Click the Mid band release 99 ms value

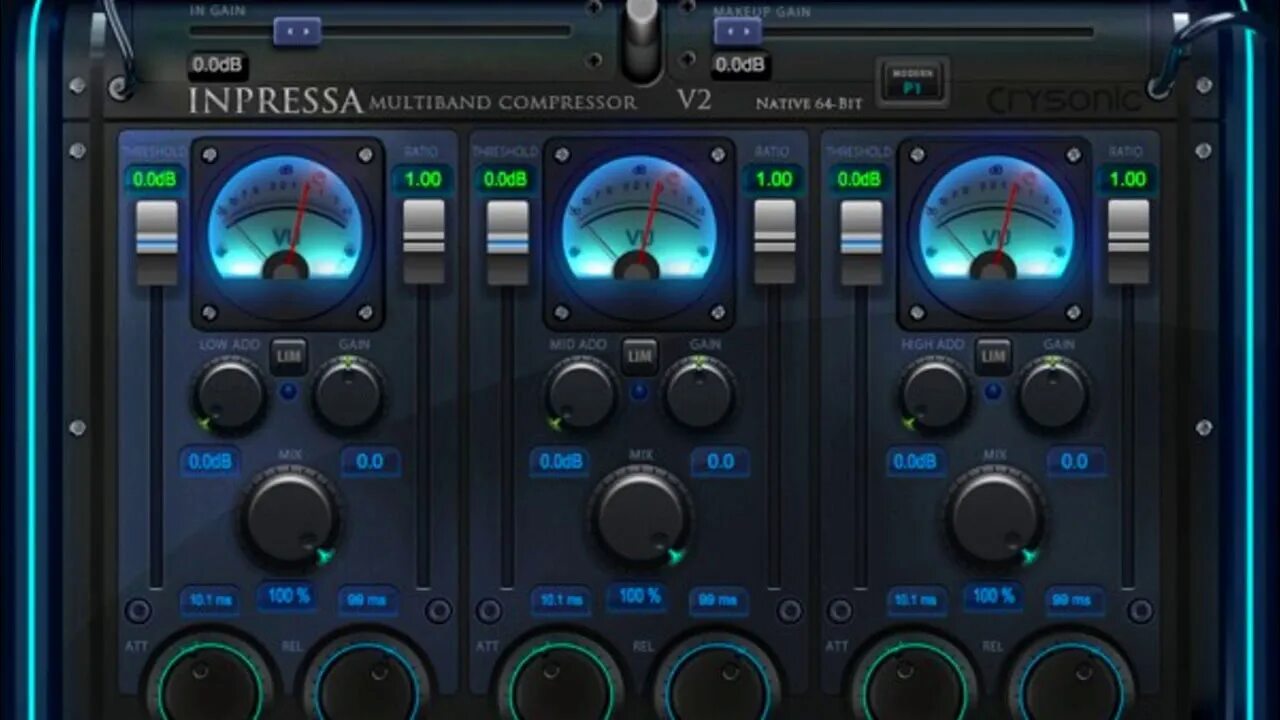pyautogui.click(x=718, y=601)
